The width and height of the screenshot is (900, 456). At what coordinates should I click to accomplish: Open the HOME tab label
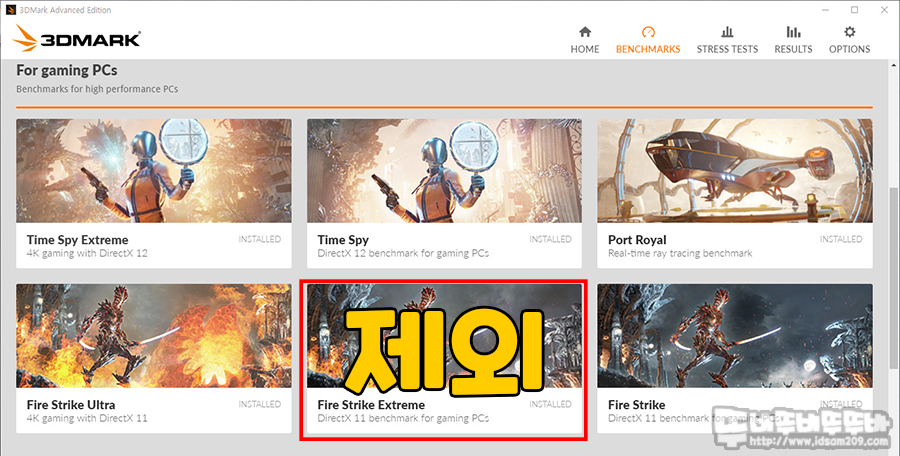point(585,49)
